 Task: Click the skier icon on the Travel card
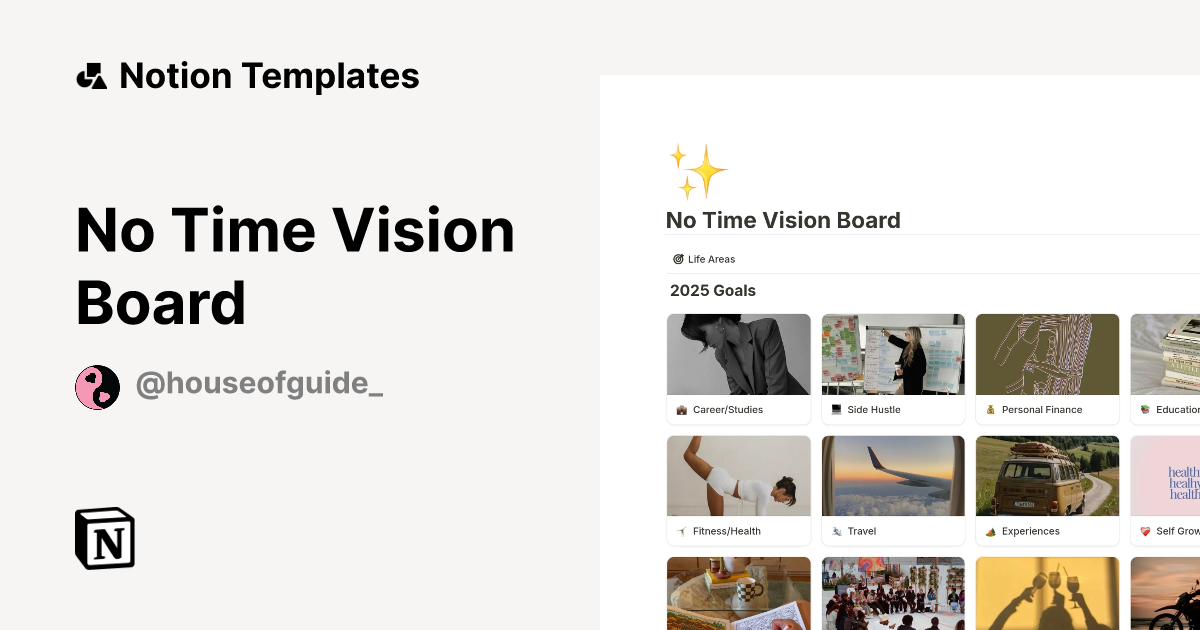coord(837,531)
